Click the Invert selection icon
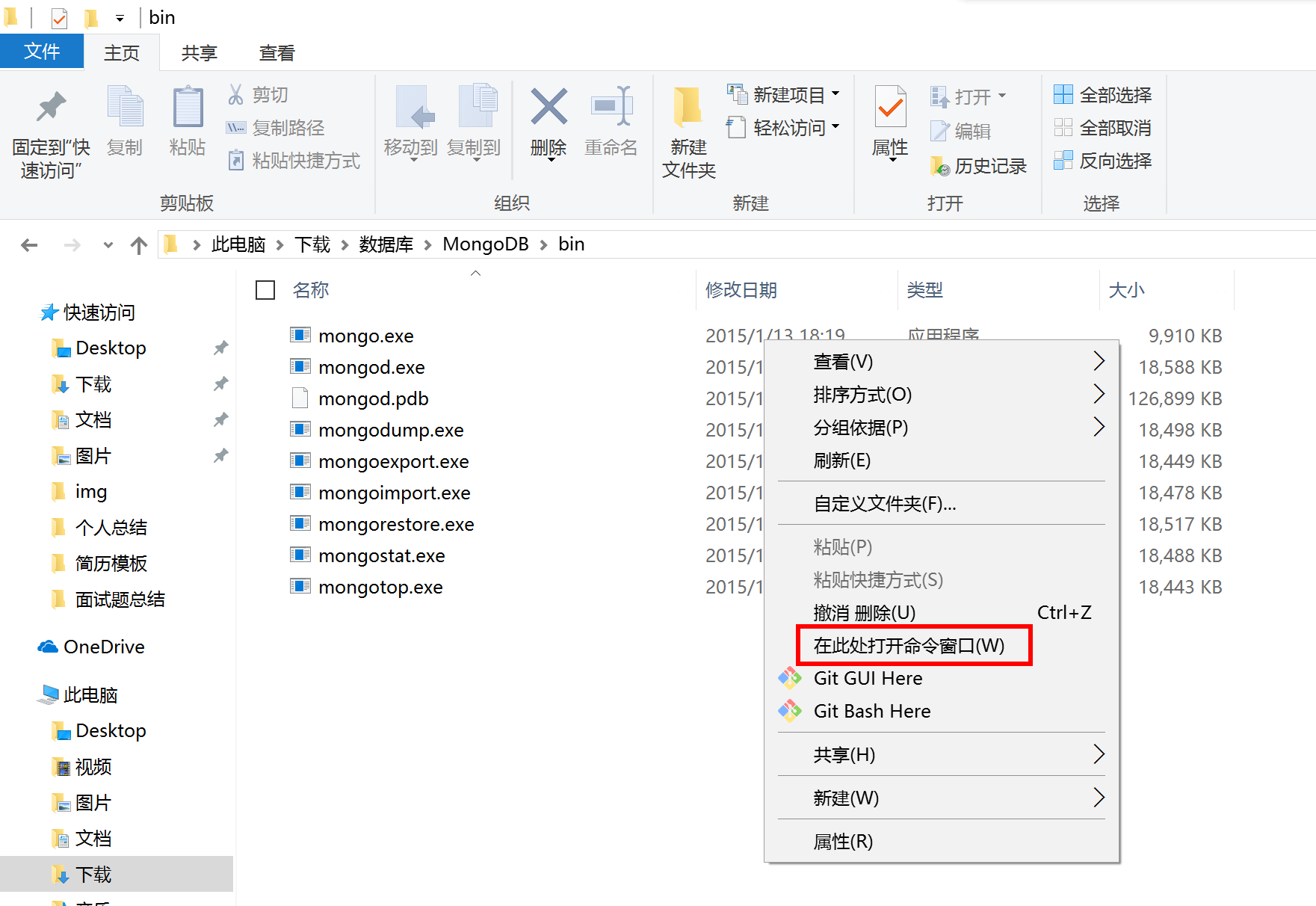 pyautogui.click(x=1063, y=160)
